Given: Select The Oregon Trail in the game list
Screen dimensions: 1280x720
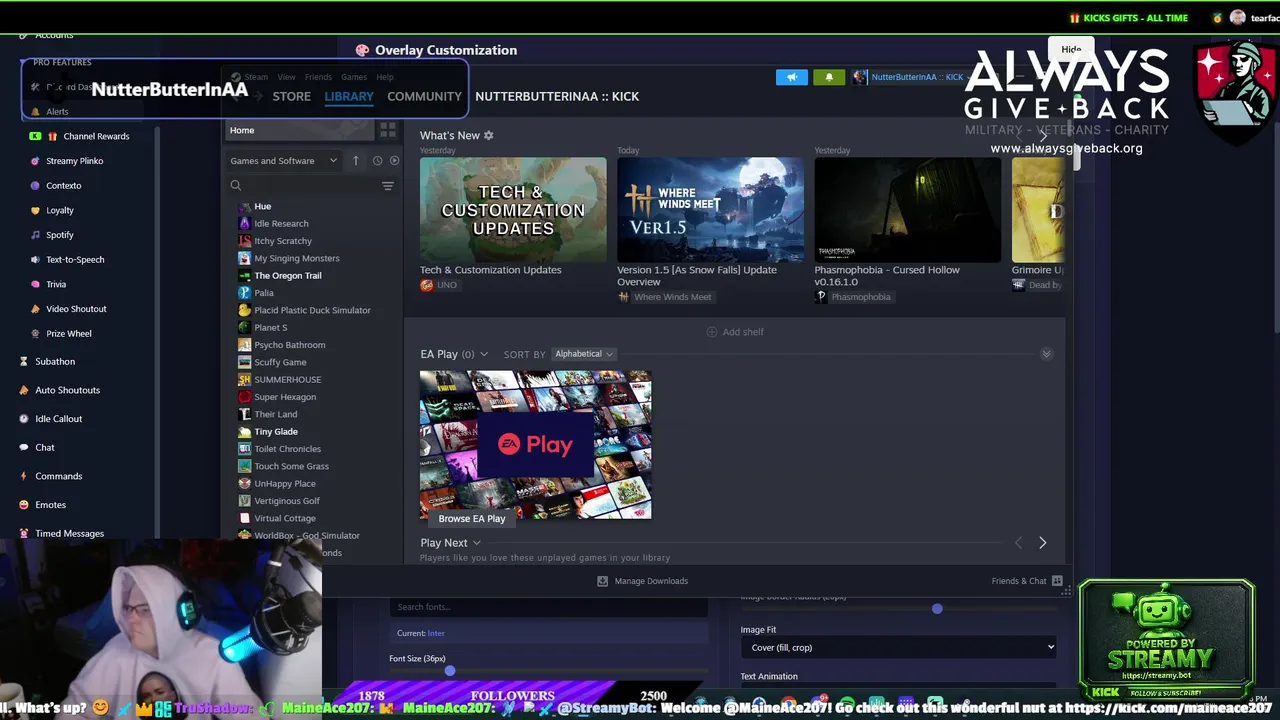Looking at the screenshot, I should point(287,276).
